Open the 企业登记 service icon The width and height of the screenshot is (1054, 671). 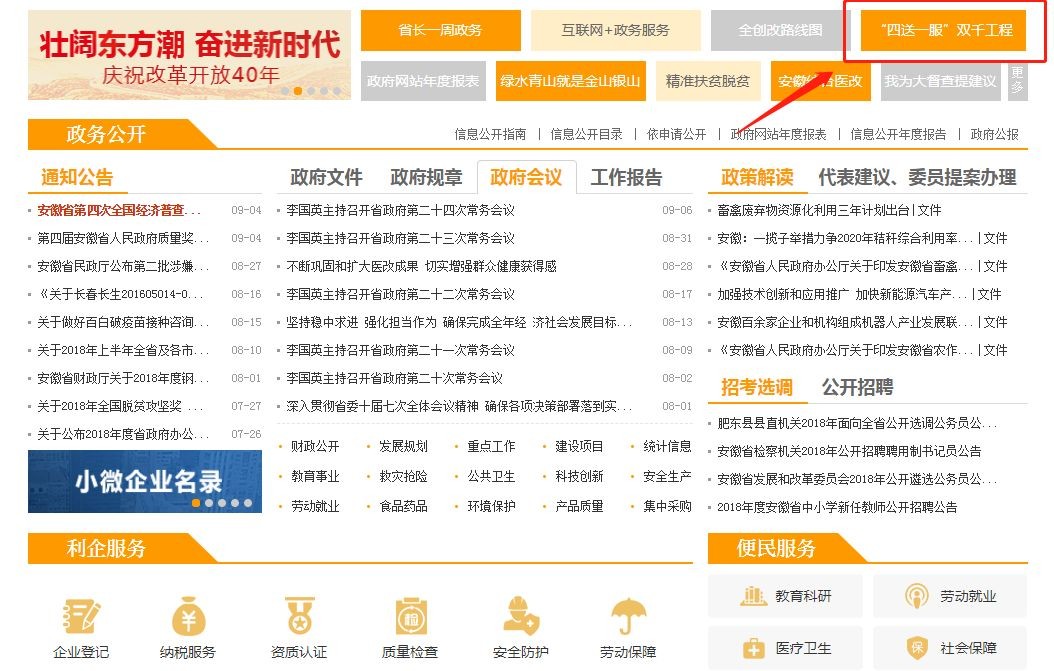(81, 617)
